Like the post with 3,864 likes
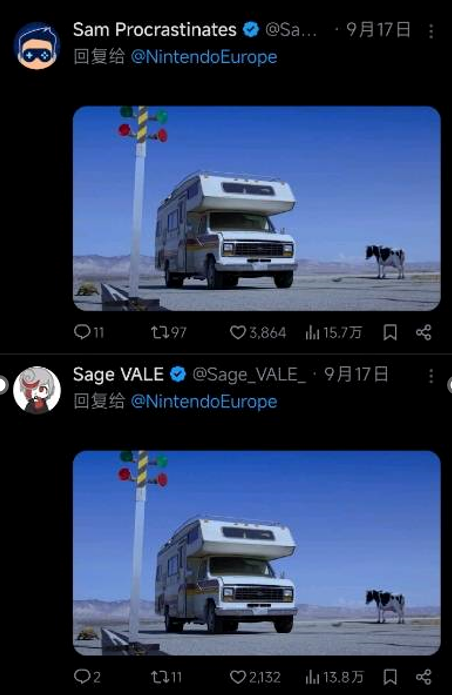 pos(258,332)
